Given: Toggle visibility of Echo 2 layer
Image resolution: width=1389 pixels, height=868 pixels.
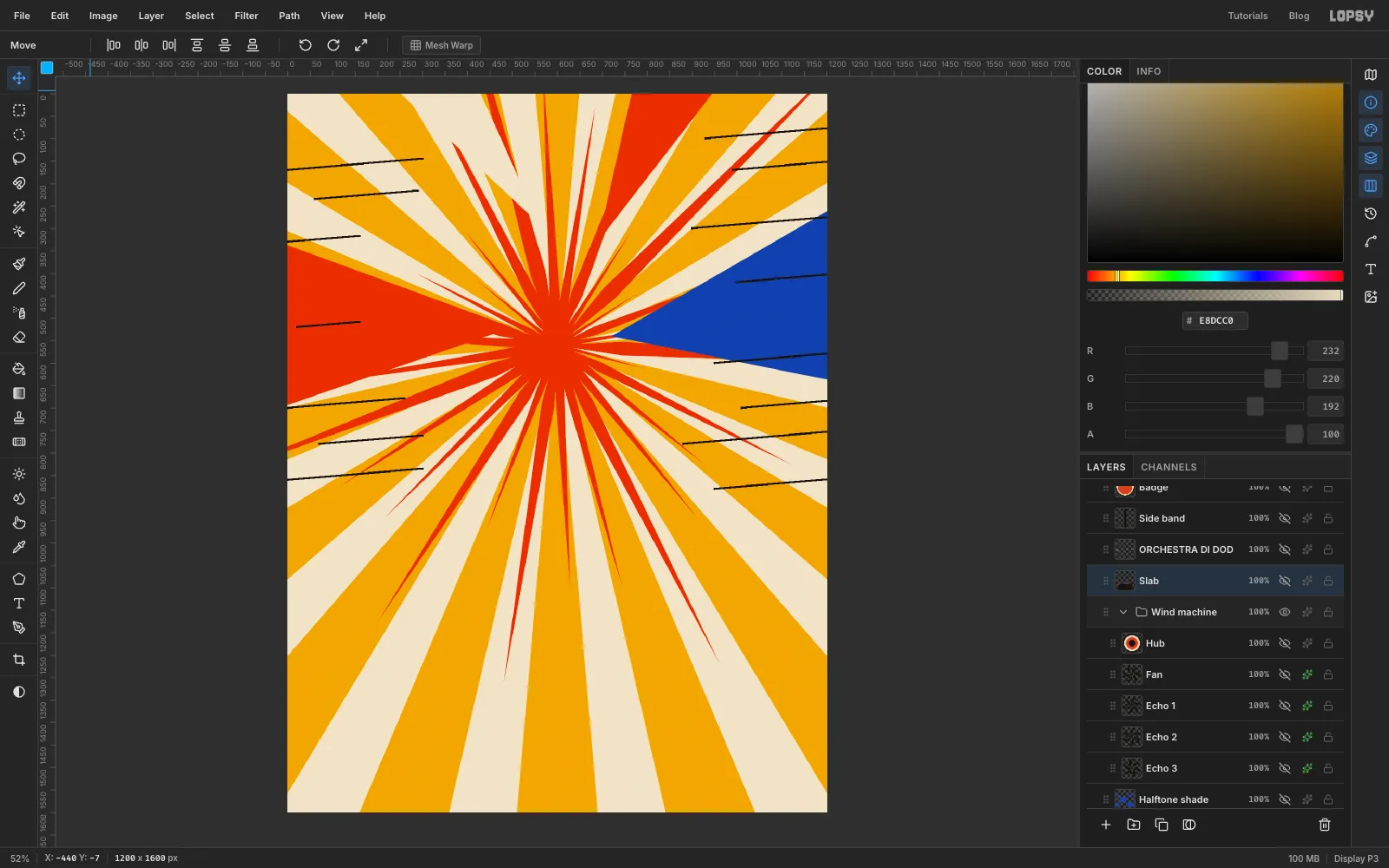Looking at the screenshot, I should [1285, 737].
